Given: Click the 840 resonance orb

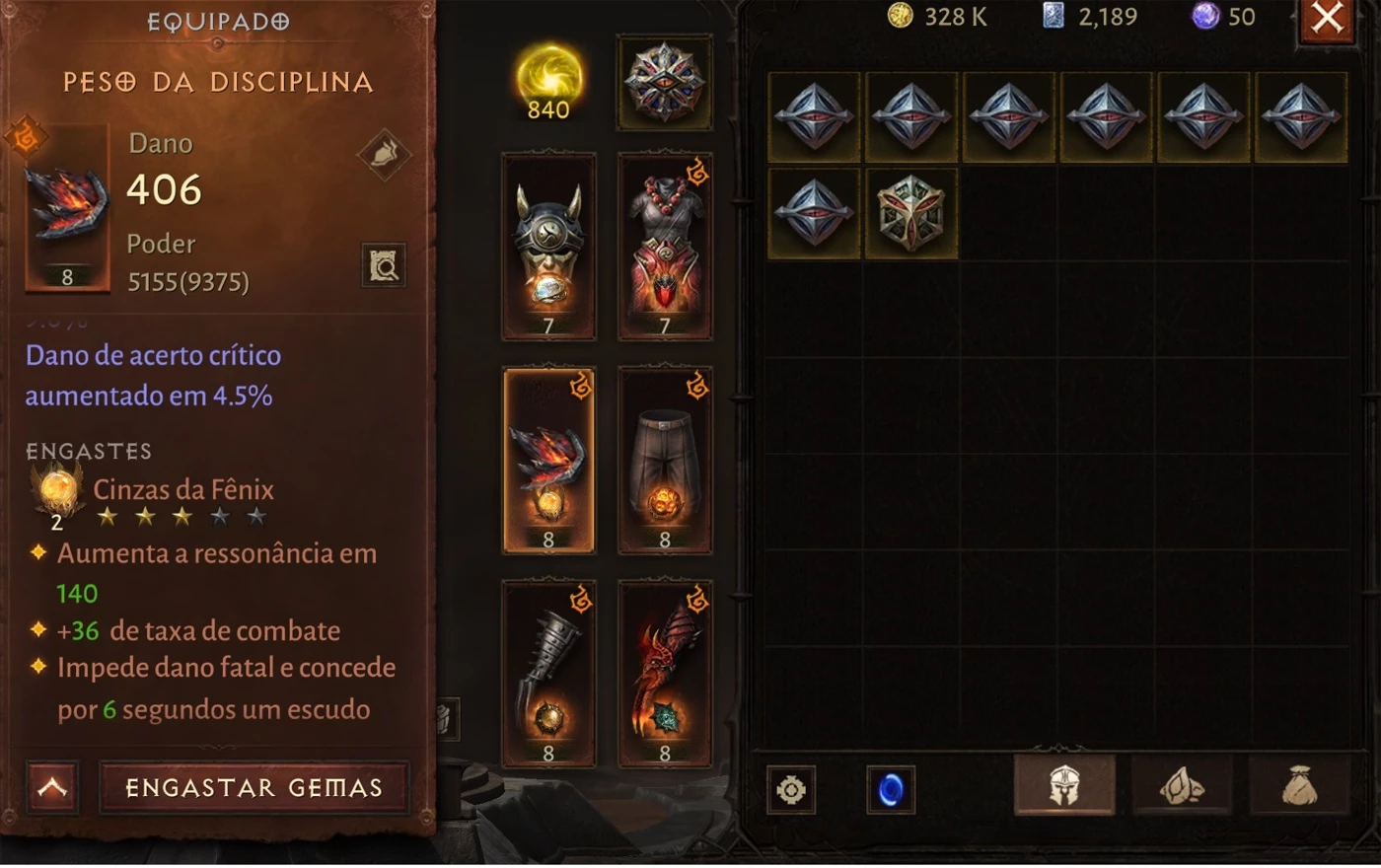Looking at the screenshot, I should point(548,83).
